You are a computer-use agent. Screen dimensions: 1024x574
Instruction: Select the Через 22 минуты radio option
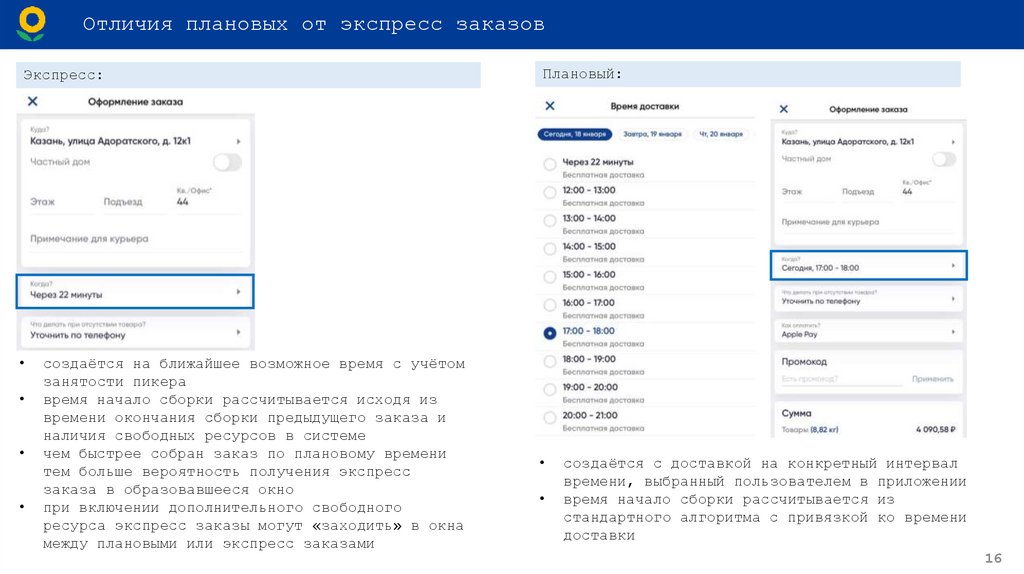[549, 164]
